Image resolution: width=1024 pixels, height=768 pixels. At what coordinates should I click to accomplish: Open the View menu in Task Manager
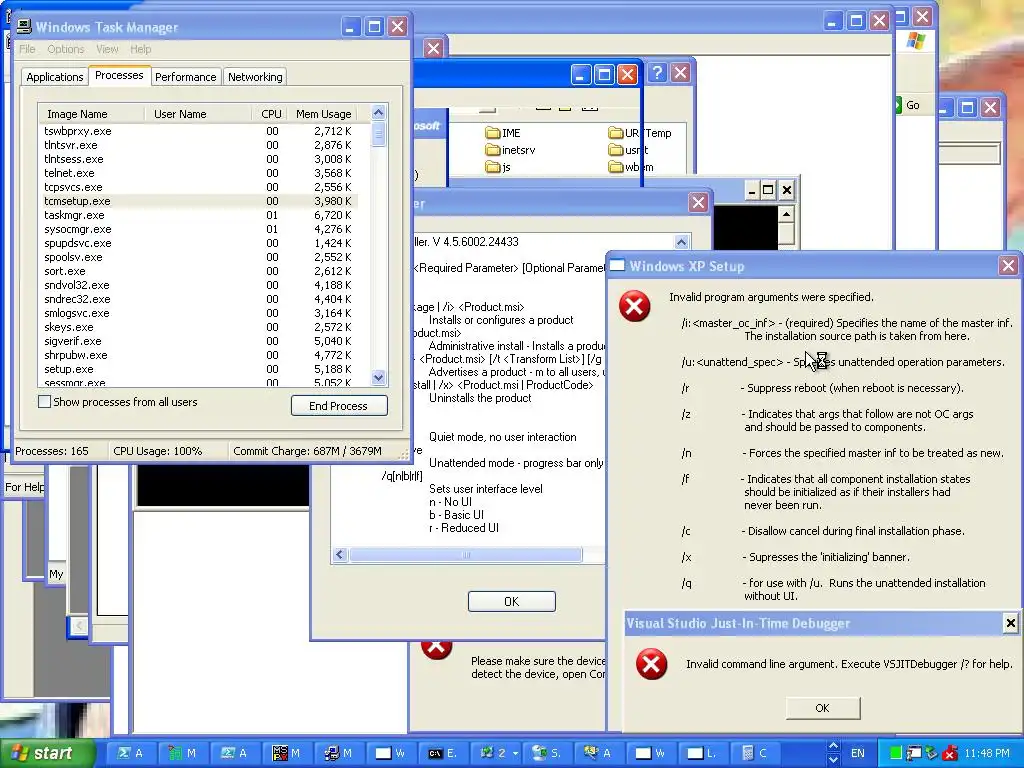pos(107,49)
